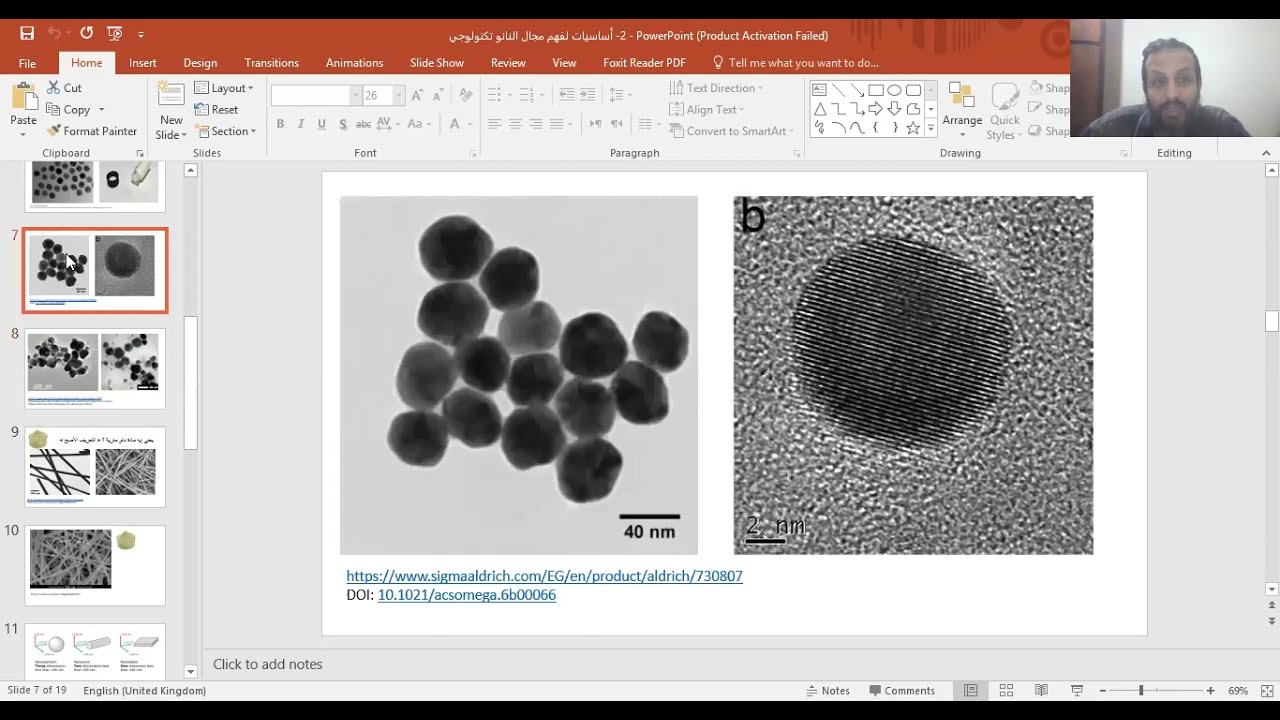
Task: Open the DOI 10.1021/acsomega.6b00066 link
Action: [466, 595]
